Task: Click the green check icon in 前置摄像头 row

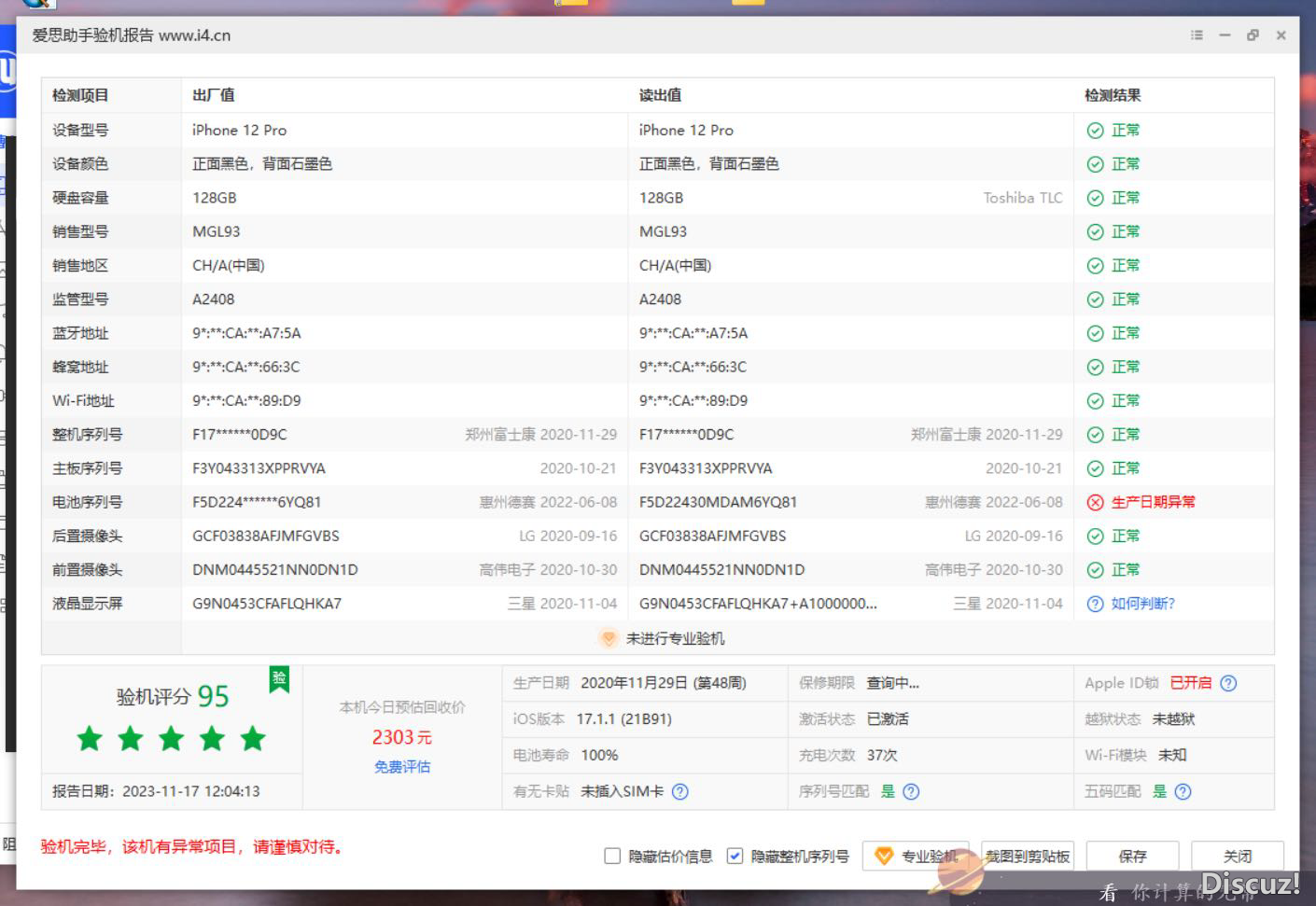Action: [x=1095, y=570]
